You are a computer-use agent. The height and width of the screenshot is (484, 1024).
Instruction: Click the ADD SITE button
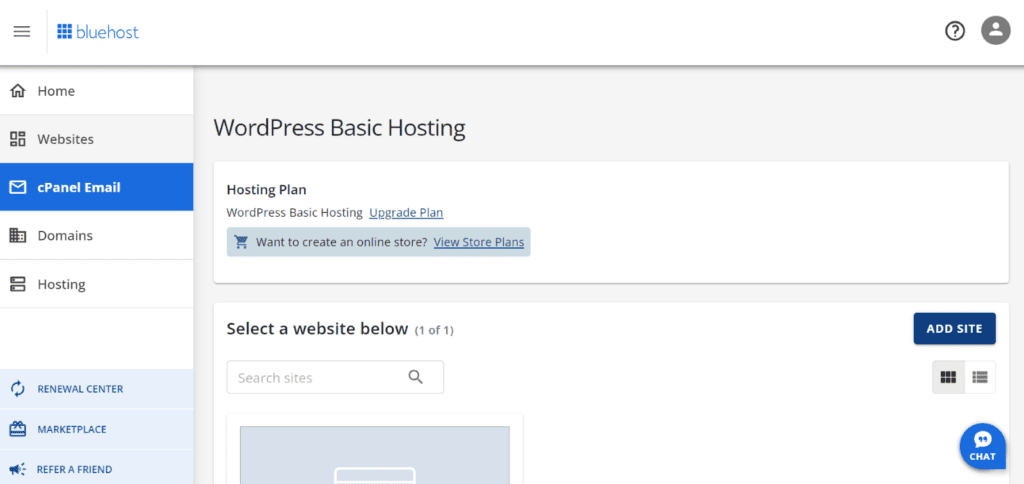(954, 329)
